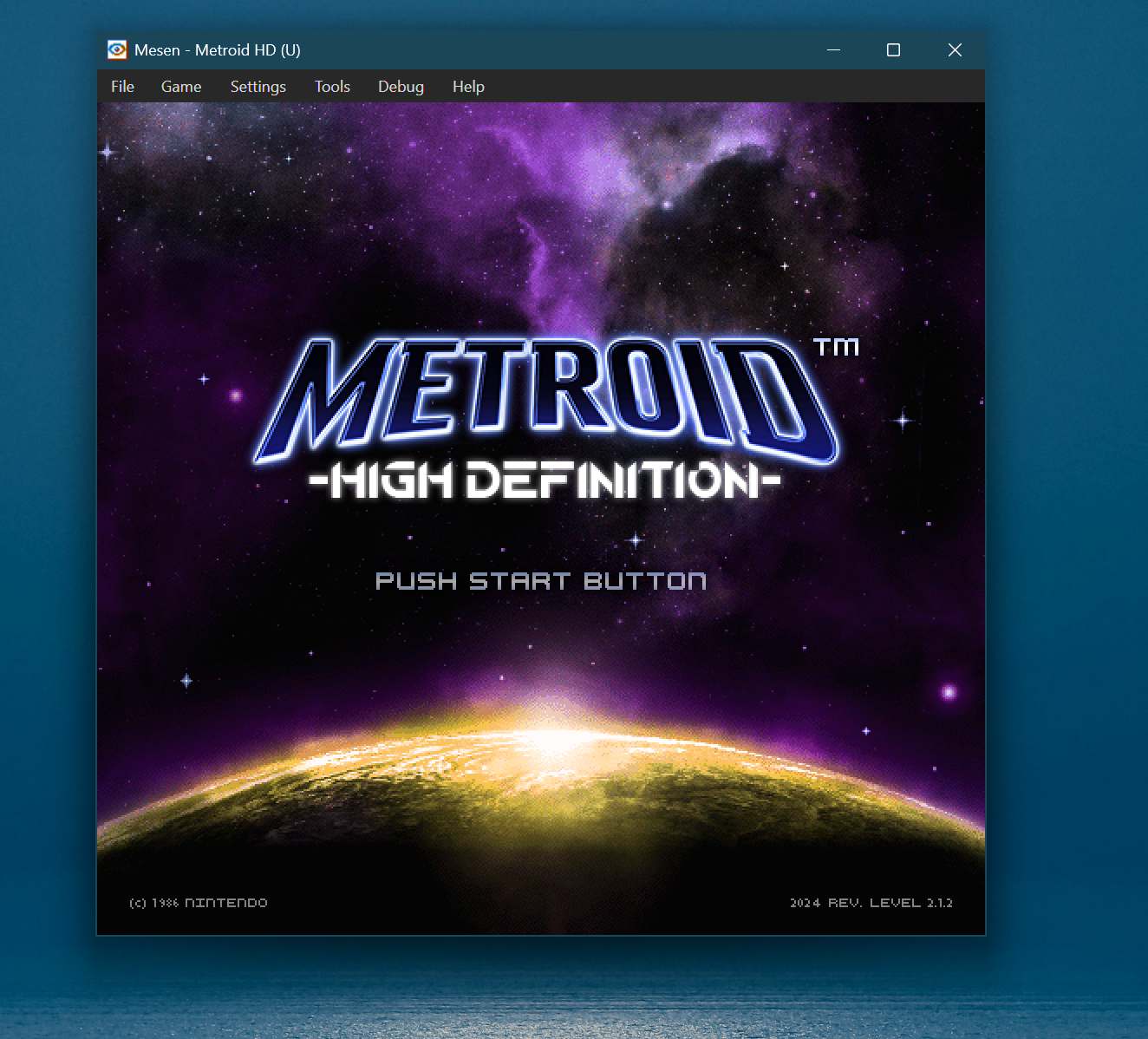Open the Game menu
Viewport: 1148px width, 1039px height.
pos(181,87)
